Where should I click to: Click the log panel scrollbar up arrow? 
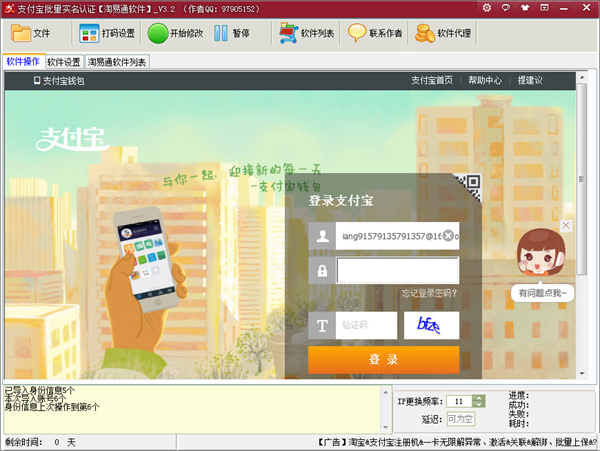coord(386,392)
